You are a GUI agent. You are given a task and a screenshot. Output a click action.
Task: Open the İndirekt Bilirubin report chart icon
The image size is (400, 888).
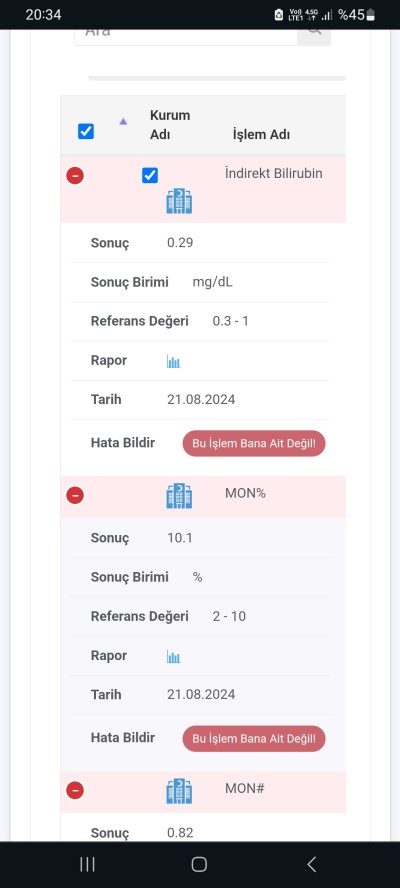pyautogui.click(x=173, y=361)
